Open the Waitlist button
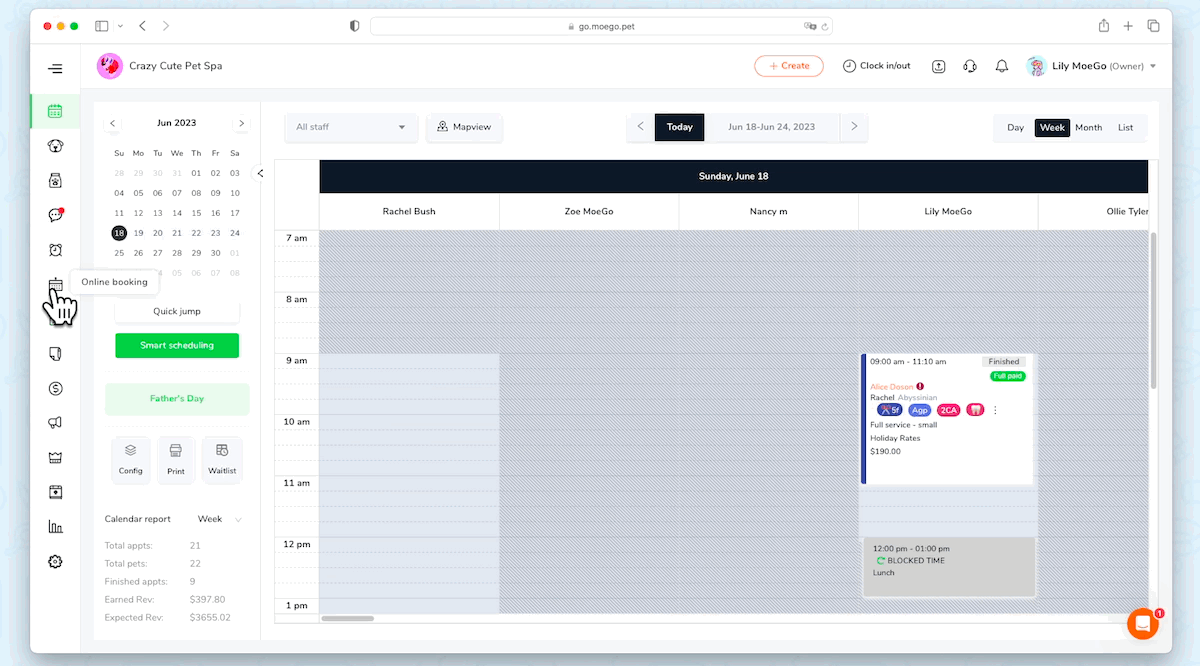Viewport: 1200px width, 666px height. click(x=222, y=460)
